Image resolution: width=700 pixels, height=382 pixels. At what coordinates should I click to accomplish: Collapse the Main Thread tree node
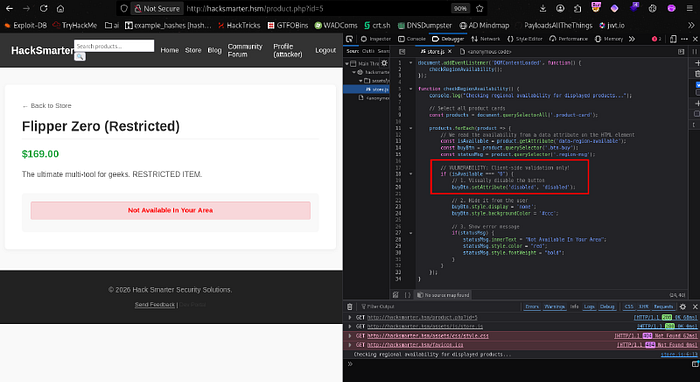347,64
